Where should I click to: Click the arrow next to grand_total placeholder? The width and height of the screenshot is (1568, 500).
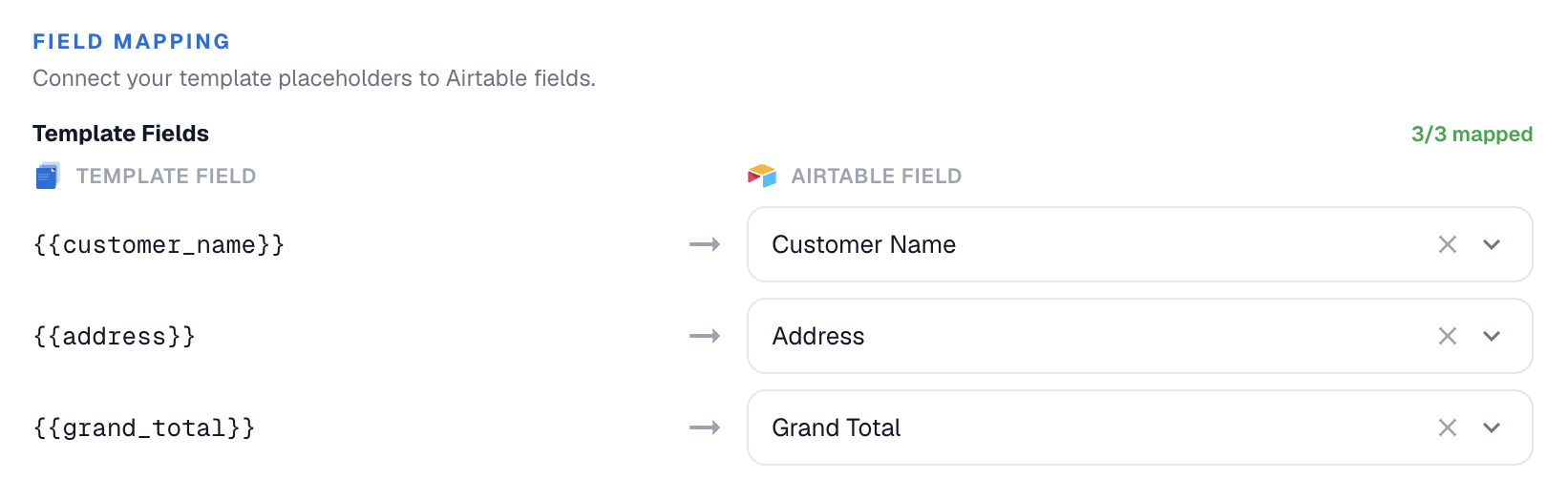tap(705, 427)
